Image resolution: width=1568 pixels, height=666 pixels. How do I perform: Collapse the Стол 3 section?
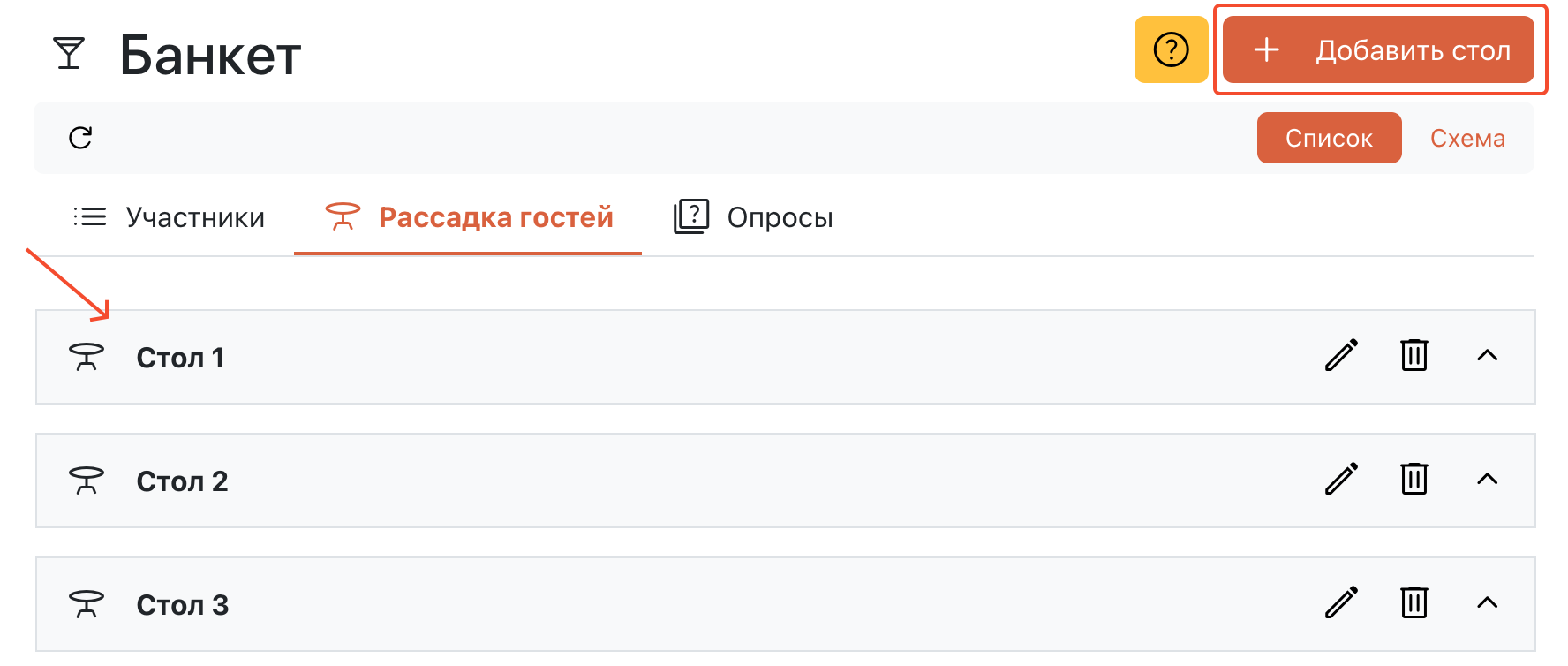click(x=1489, y=604)
